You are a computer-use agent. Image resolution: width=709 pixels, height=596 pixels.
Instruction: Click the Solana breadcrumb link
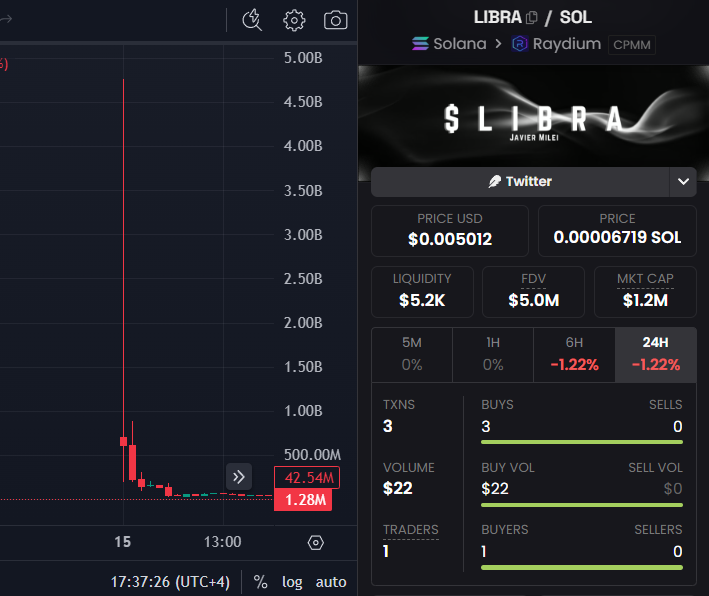click(459, 44)
